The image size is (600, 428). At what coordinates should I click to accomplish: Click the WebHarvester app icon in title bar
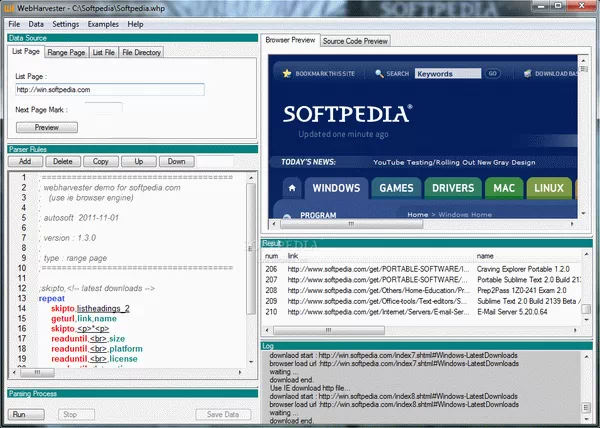tap(9, 8)
